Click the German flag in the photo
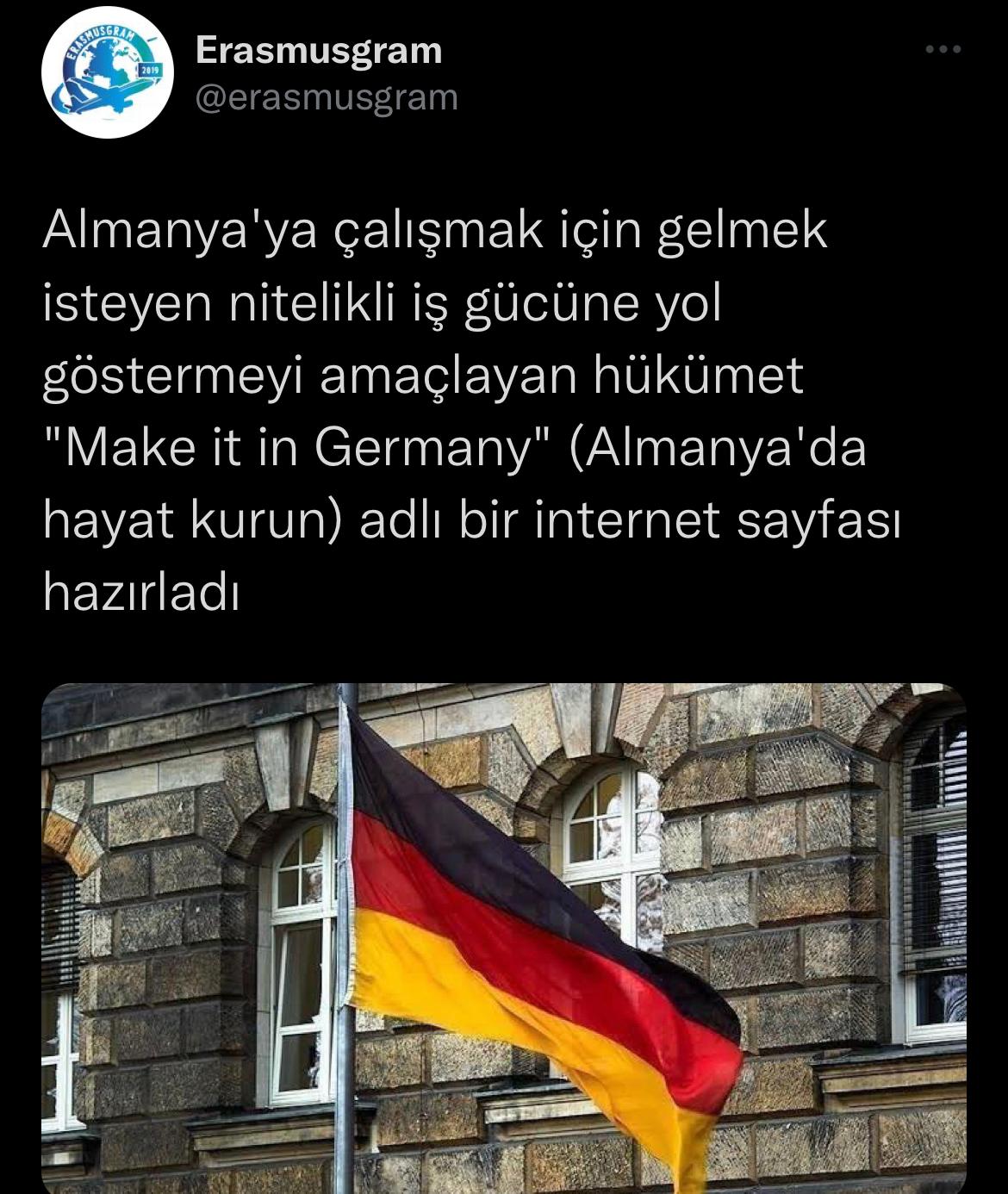The height and width of the screenshot is (1194, 1008). point(543,948)
